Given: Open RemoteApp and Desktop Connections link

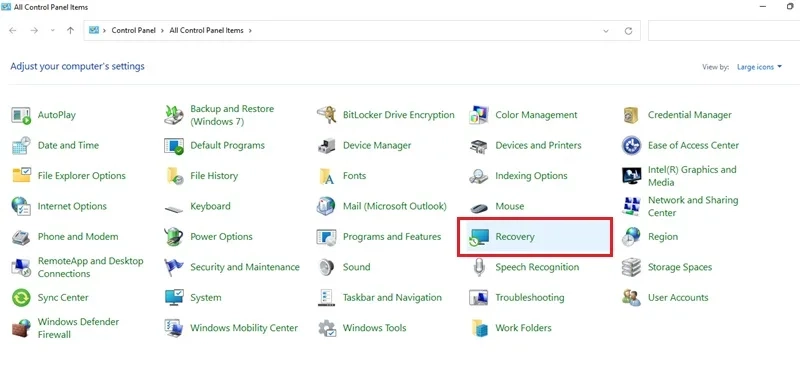Looking at the screenshot, I should (90, 267).
